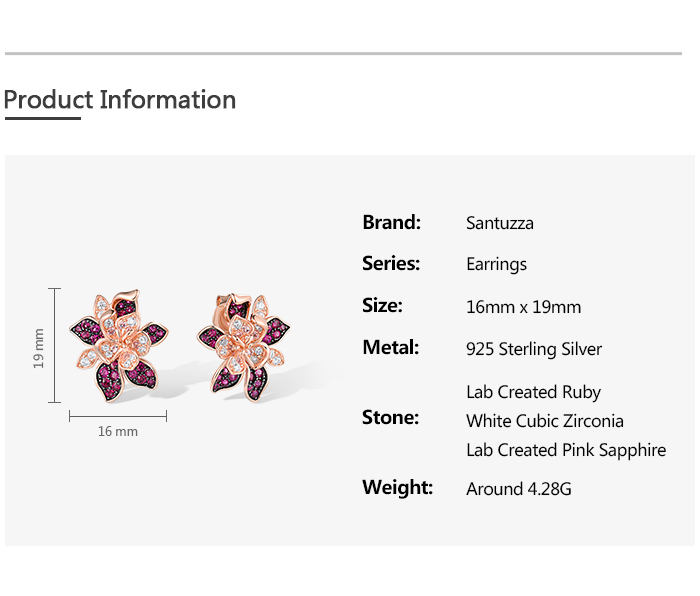This screenshot has height=596, width=700.
Task: Click the left flower earring image
Action: click(117, 346)
